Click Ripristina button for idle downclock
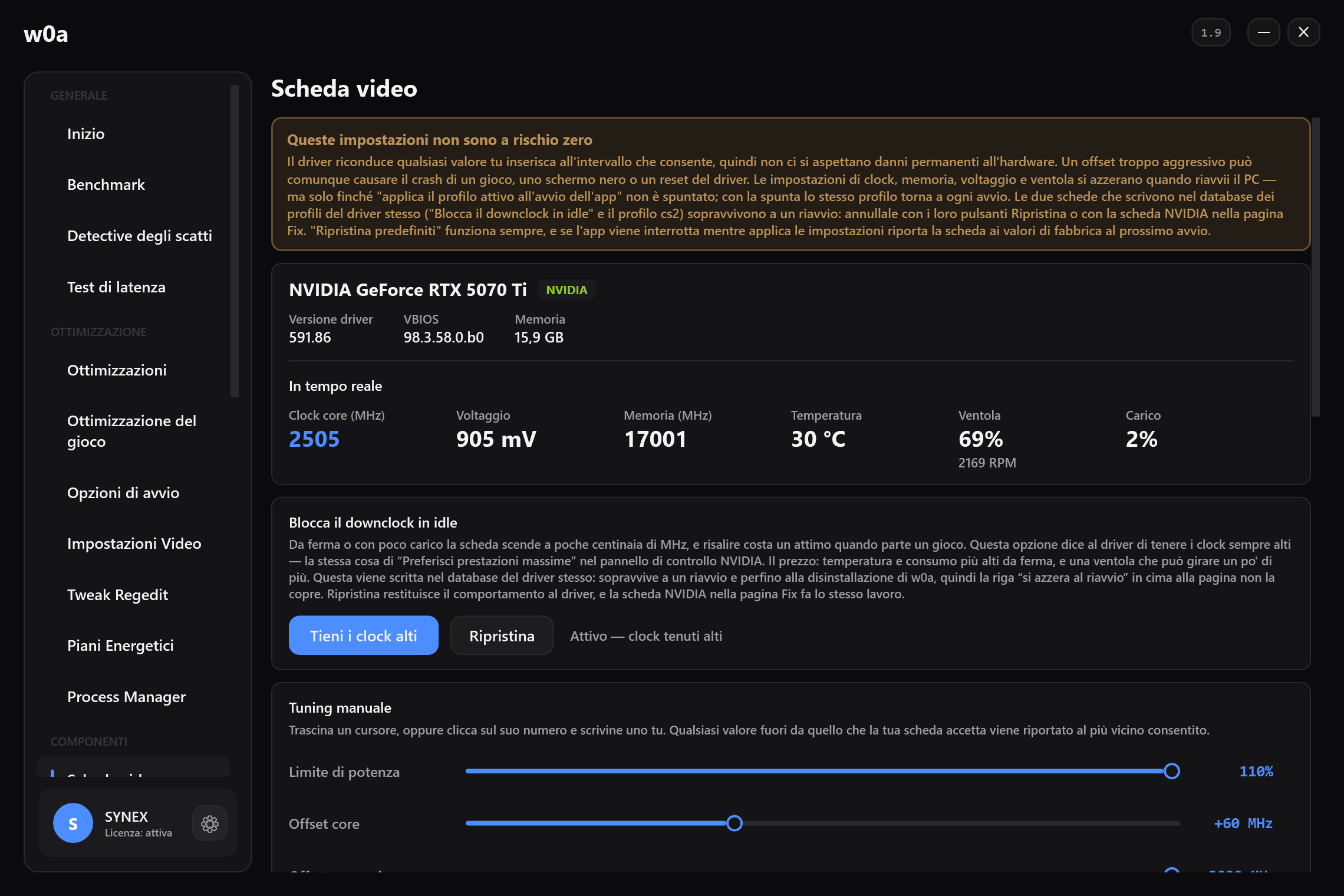Screen dimensions: 1344x896 502,635
